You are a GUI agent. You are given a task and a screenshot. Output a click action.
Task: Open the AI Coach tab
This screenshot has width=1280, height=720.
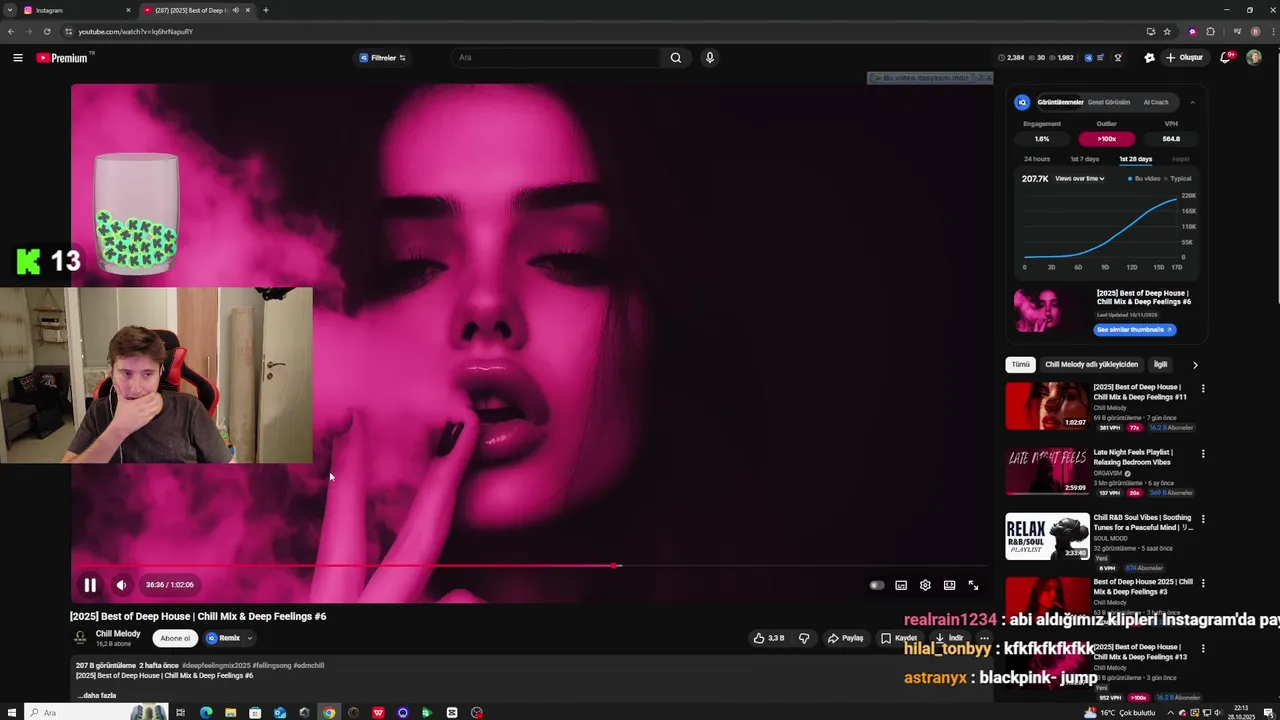1156,102
